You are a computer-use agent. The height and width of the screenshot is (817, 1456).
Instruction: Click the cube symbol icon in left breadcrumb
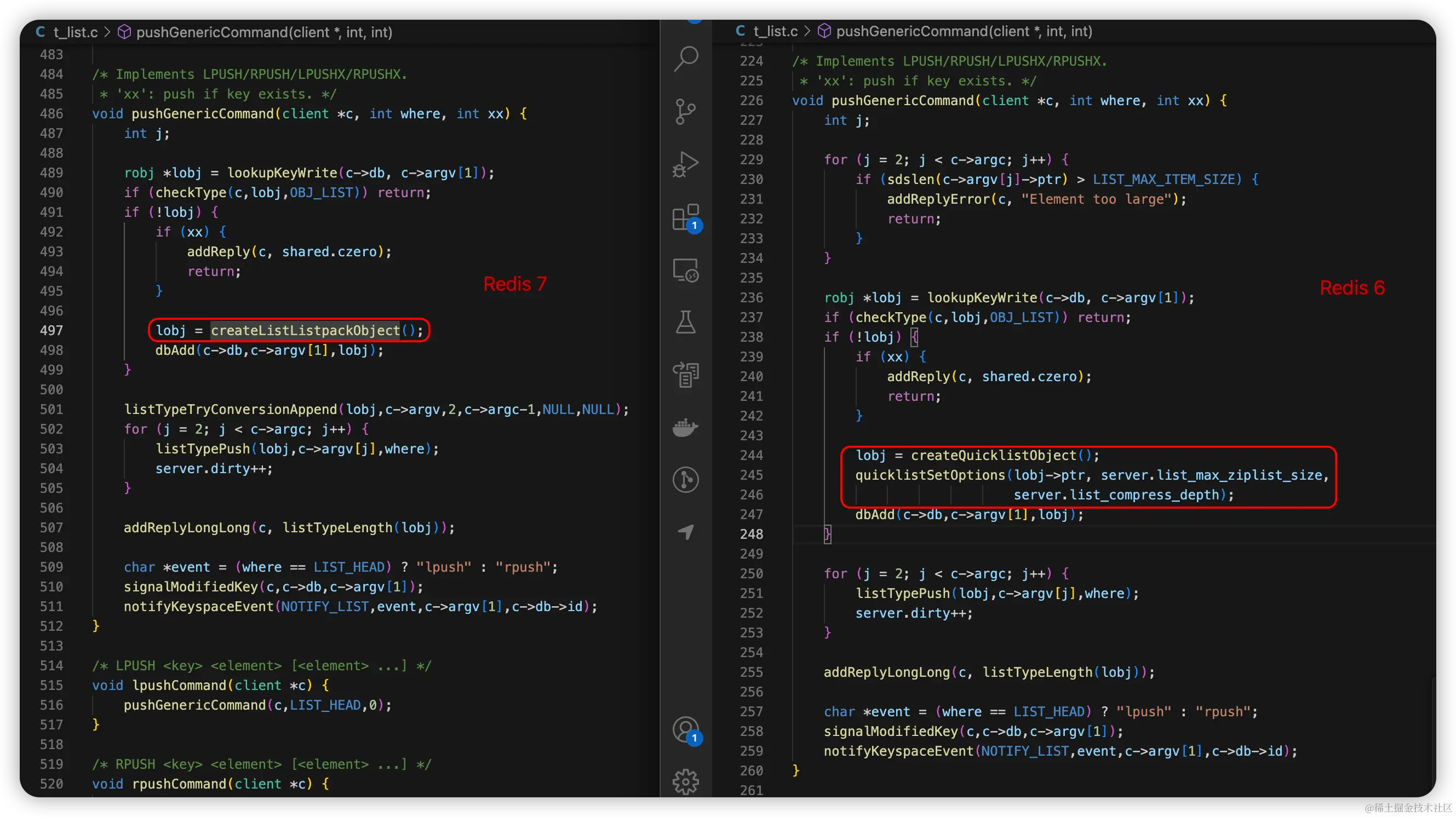pos(124,32)
